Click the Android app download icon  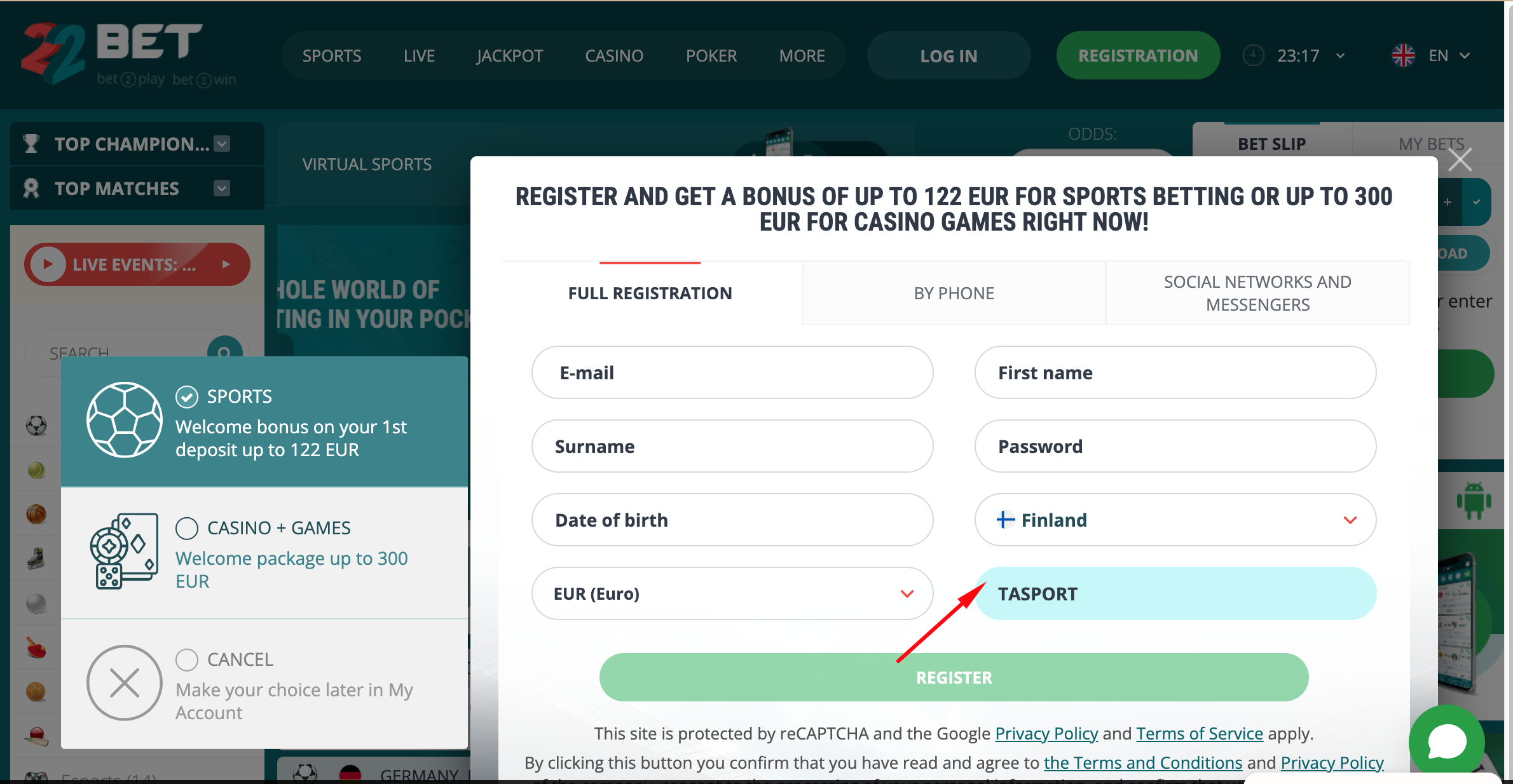(1474, 500)
